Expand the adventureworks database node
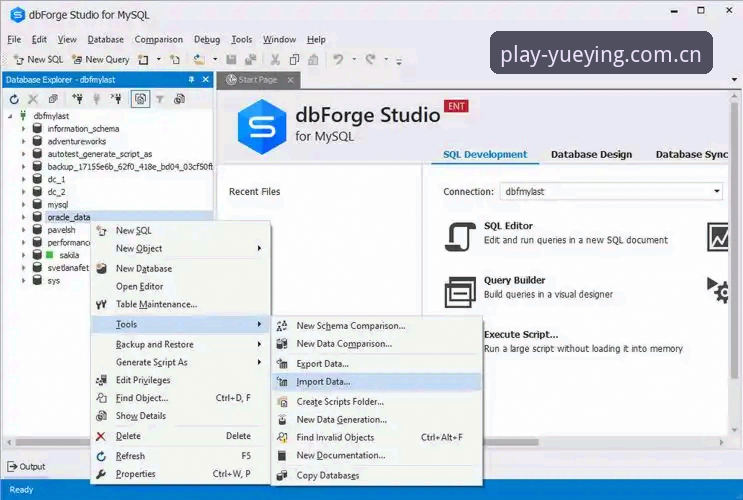This screenshot has height=500, width=743. [x=23, y=141]
